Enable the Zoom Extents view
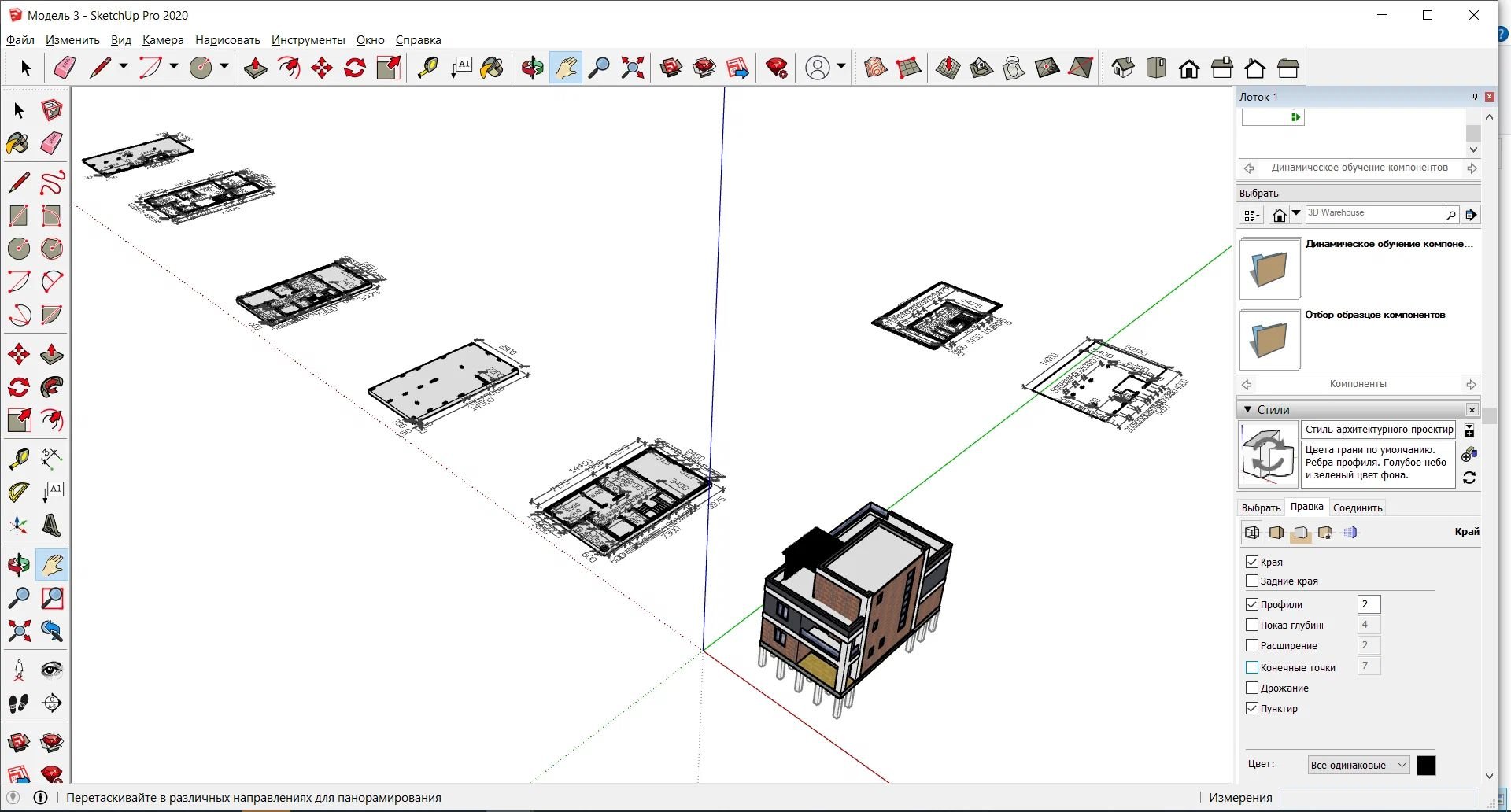The width and height of the screenshot is (1511, 812). (631, 68)
